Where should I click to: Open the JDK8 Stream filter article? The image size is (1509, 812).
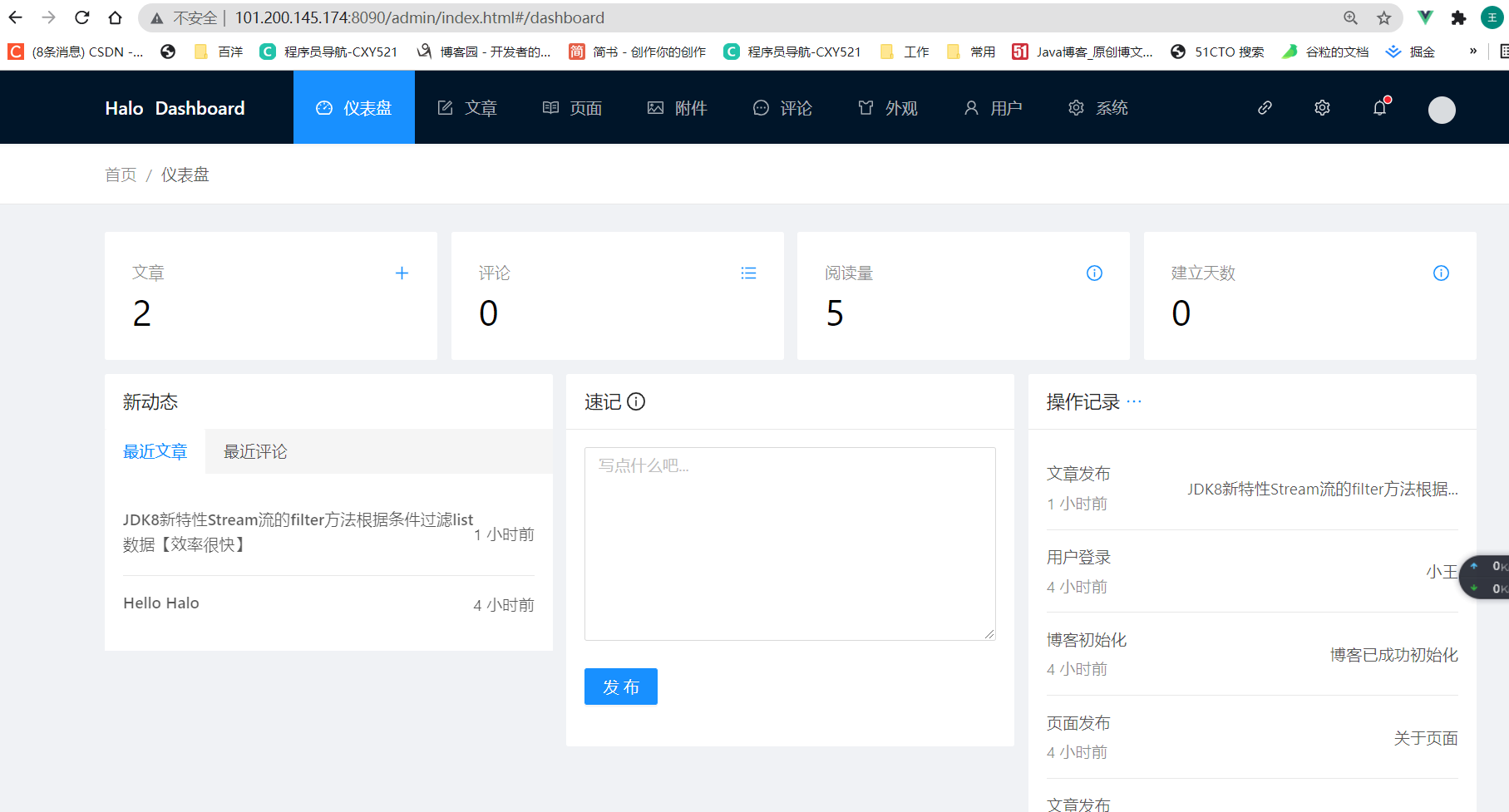[298, 532]
